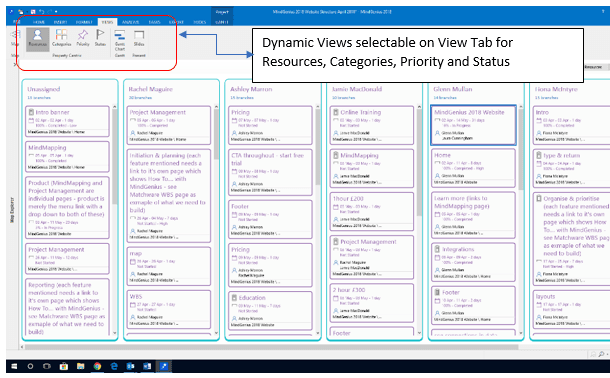Image resolution: width=610 pixels, height=378 pixels.
Task: Click the zoom magnifier icon in the status bar
Action: tap(601, 354)
